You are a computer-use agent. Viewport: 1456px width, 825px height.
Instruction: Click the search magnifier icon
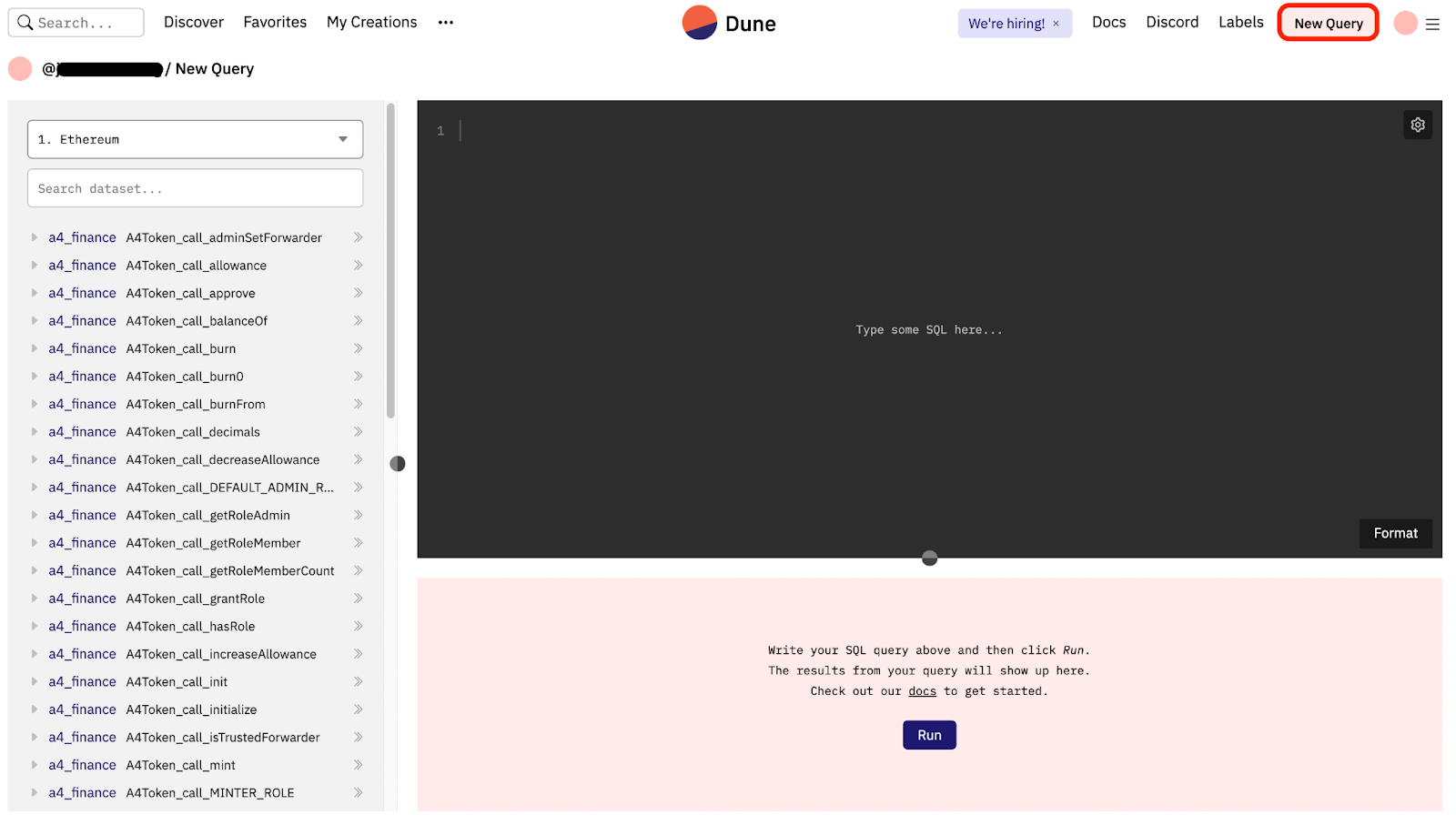pos(25,23)
